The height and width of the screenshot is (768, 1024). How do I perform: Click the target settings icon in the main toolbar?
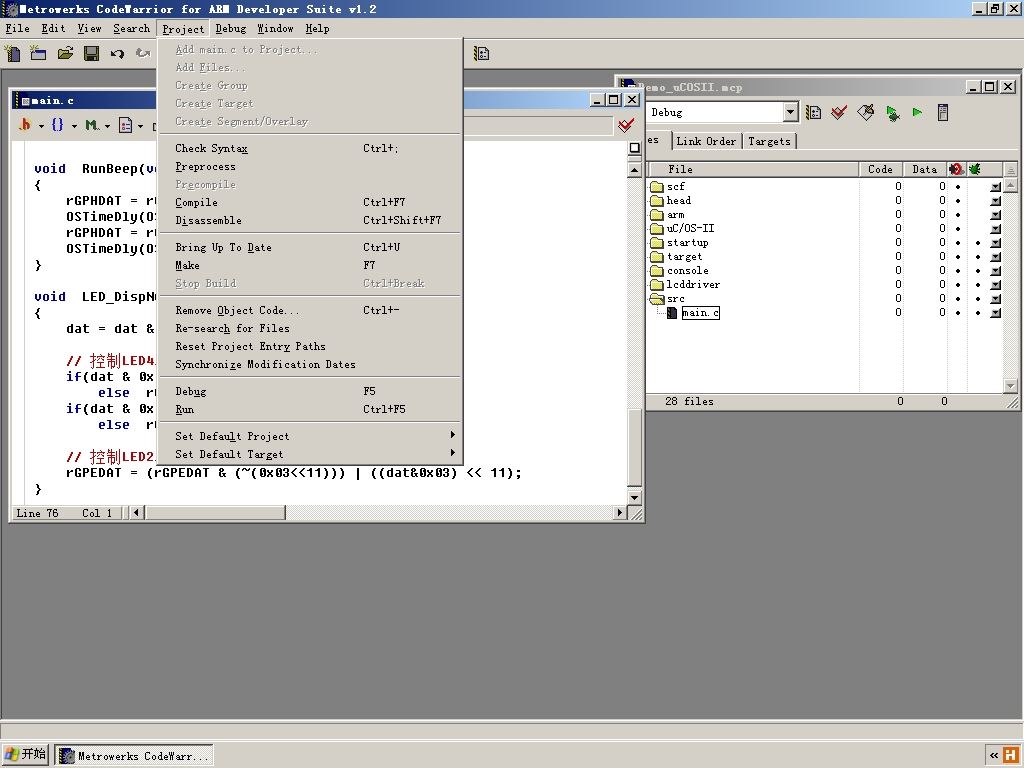(481, 54)
